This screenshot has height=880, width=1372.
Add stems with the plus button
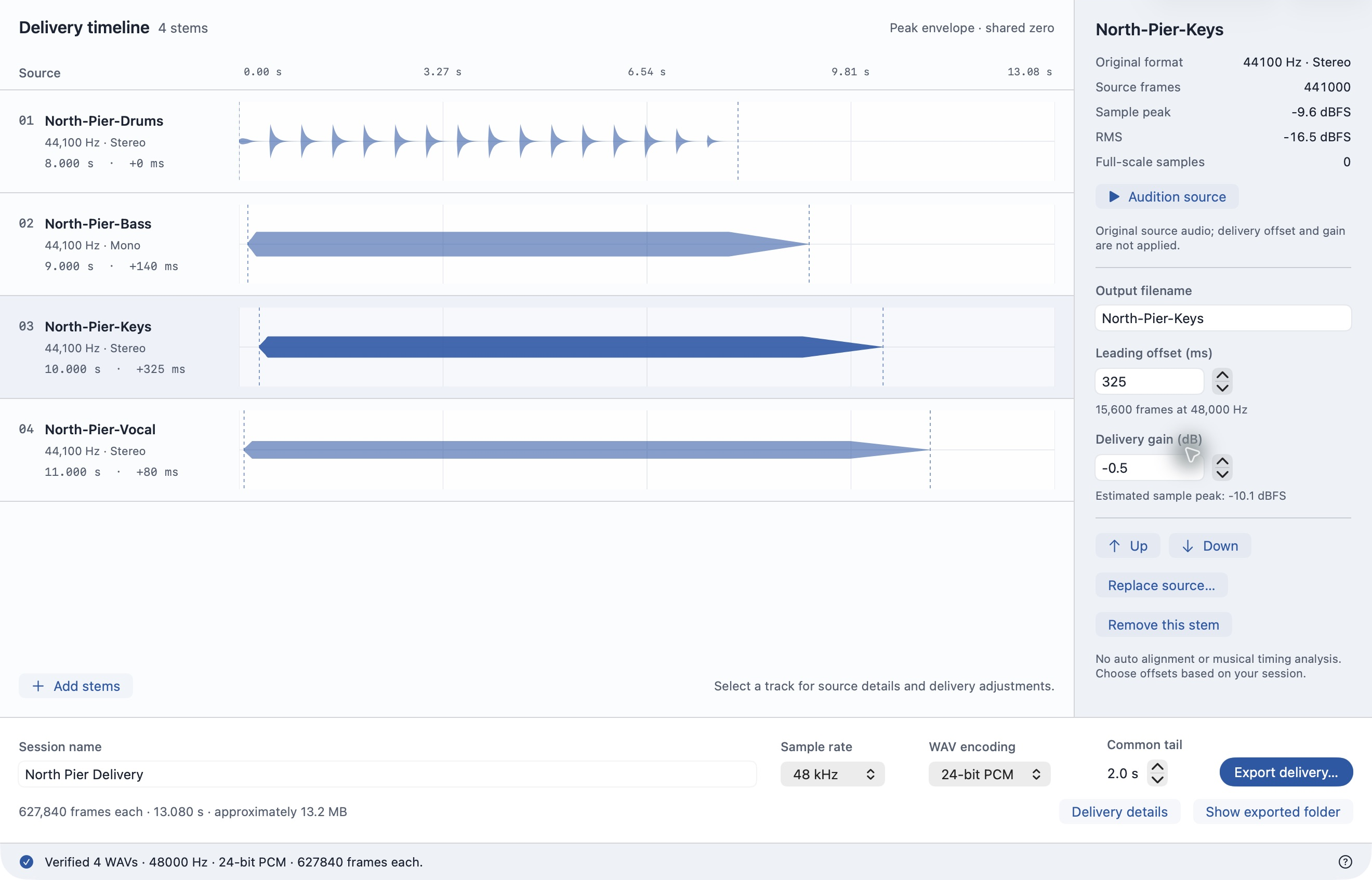click(75, 686)
